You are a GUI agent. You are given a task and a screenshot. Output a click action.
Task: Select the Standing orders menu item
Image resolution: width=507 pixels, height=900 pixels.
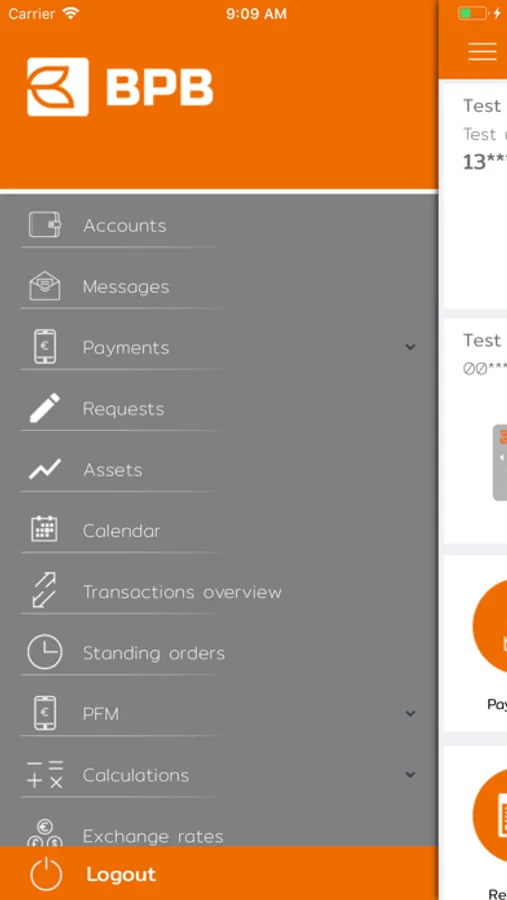pos(219,653)
